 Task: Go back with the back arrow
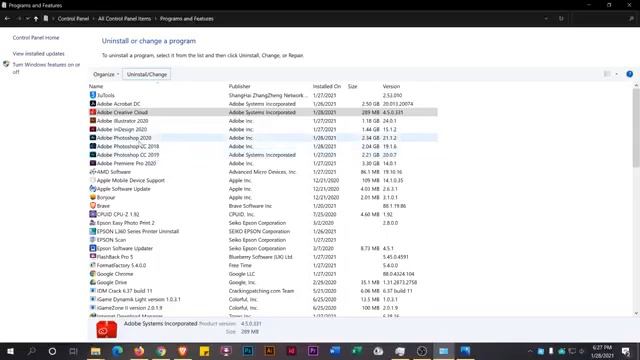[x=7, y=18]
